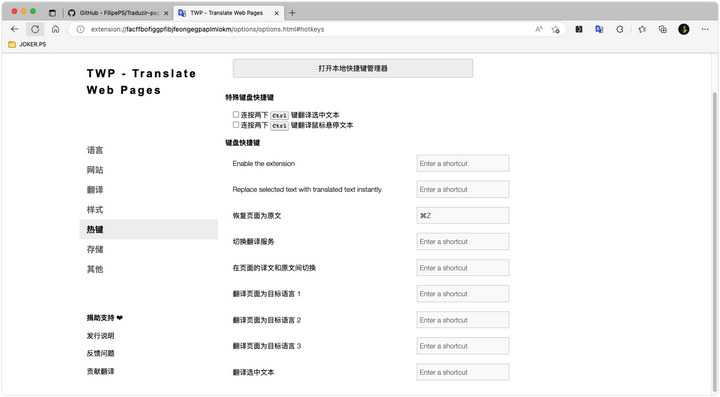The width and height of the screenshot is (720, 397).
Task: Click shortcut field for 翻译页面为目标语言 2
Action: point(463,320)
